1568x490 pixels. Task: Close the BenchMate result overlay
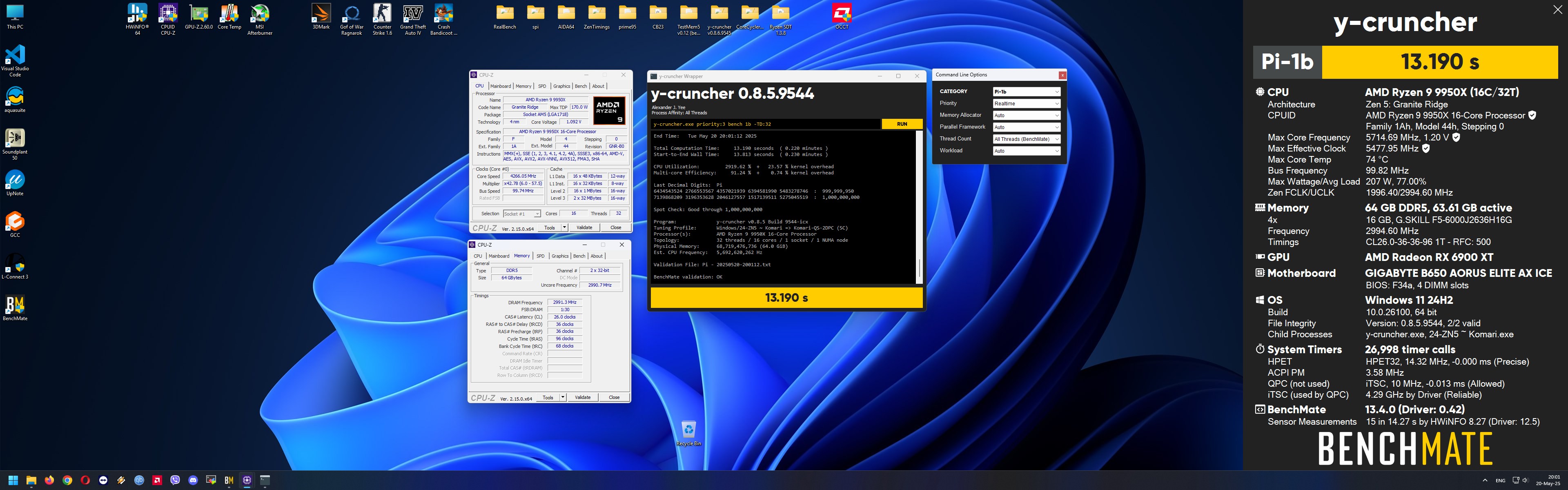[1557, 9]
